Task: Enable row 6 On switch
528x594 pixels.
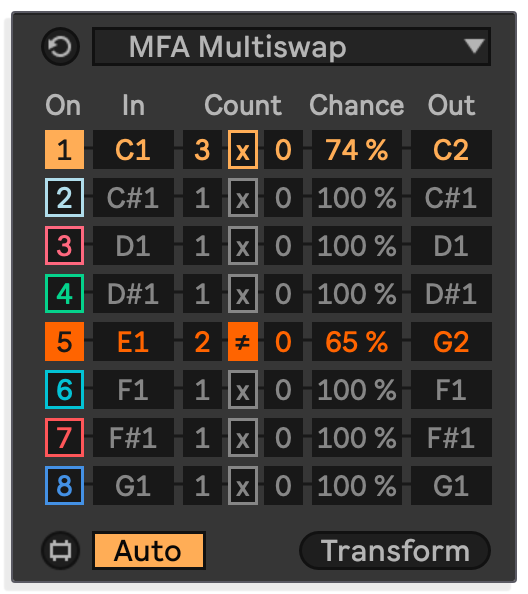Action: pyautogui.click(x=64, y=389)
